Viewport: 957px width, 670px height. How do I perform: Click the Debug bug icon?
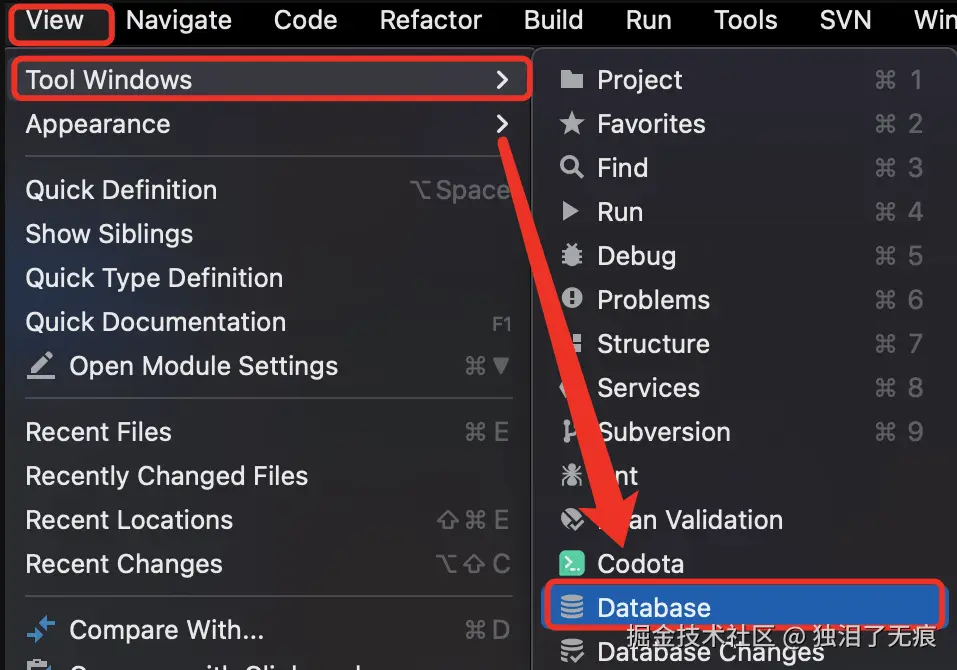click(572, 256)
